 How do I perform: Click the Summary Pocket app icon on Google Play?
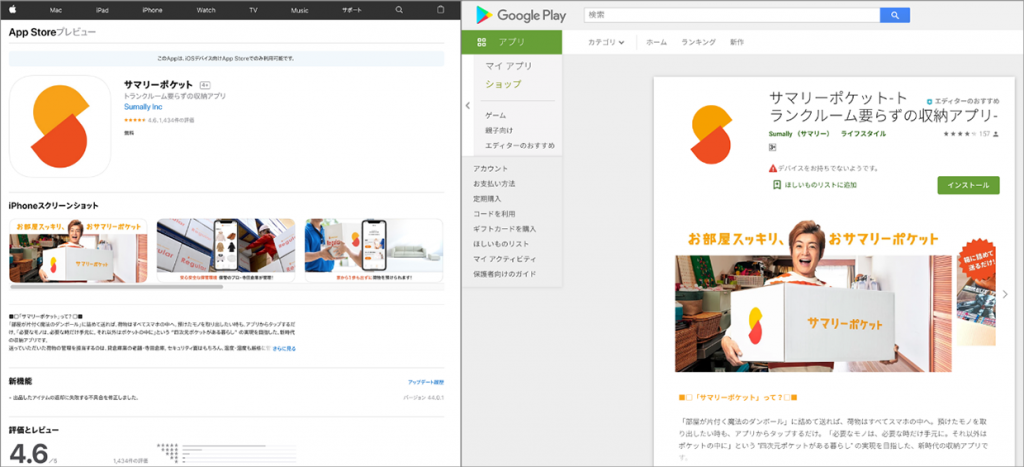711,133
